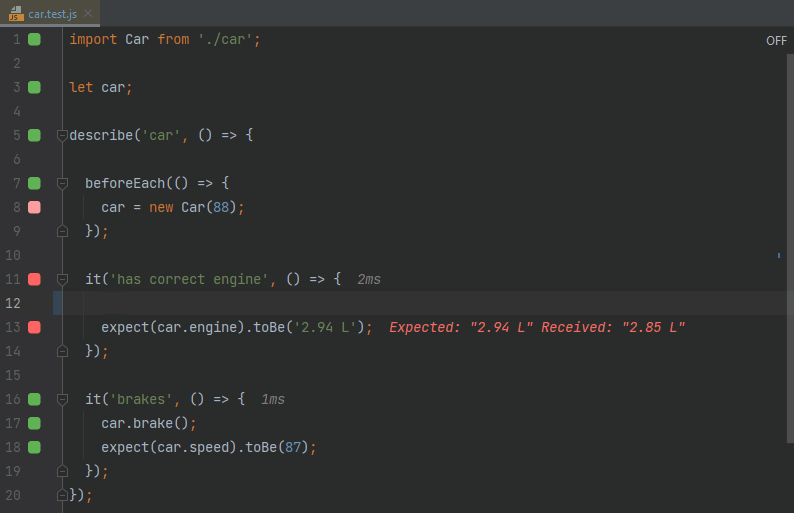This screenshot has height=513, width=794.
Task: Collapse beforeEach block at its closing bracket
Action: tap(62, 231)
